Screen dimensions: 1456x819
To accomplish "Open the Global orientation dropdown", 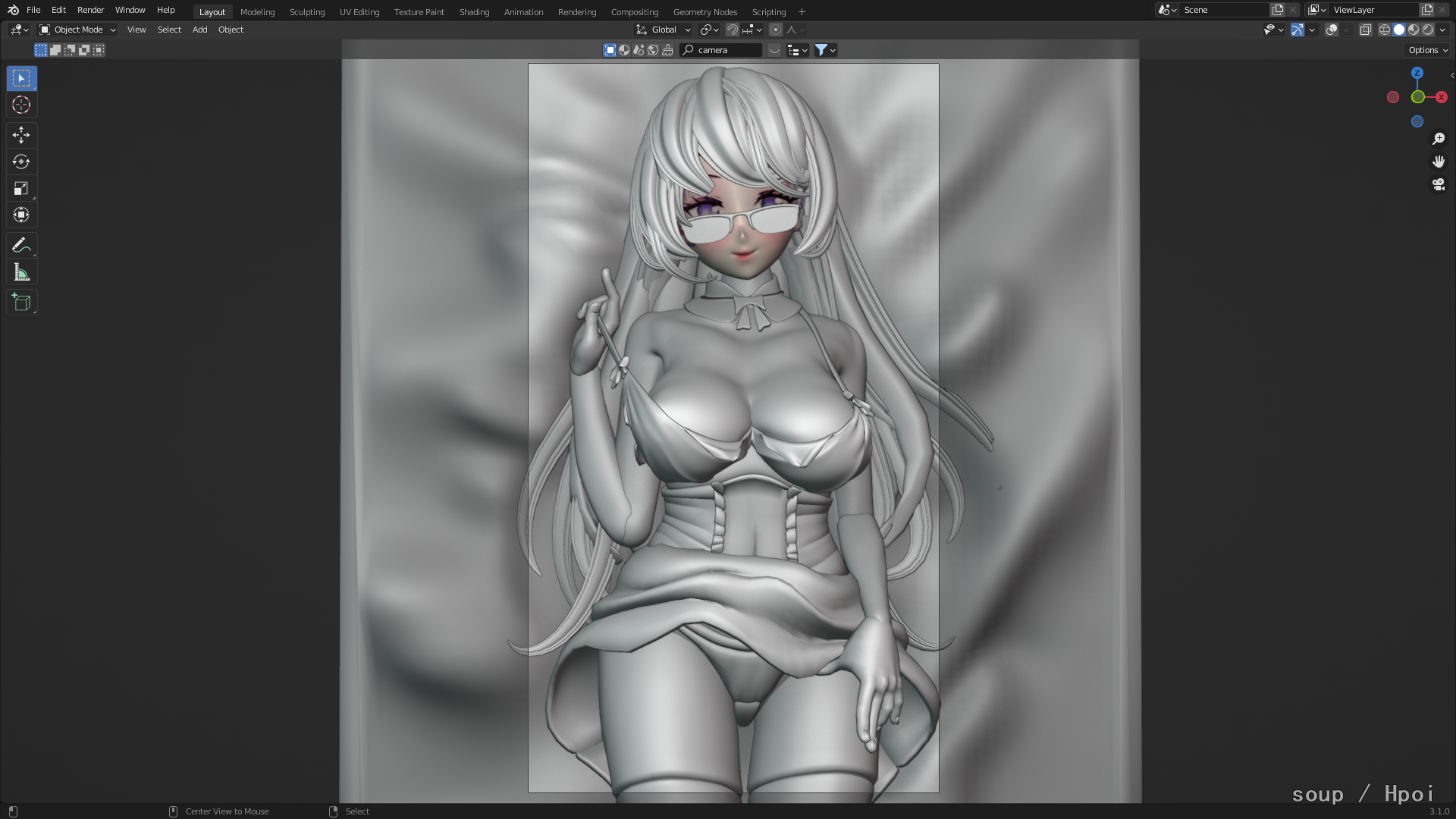I will (664, 30).
